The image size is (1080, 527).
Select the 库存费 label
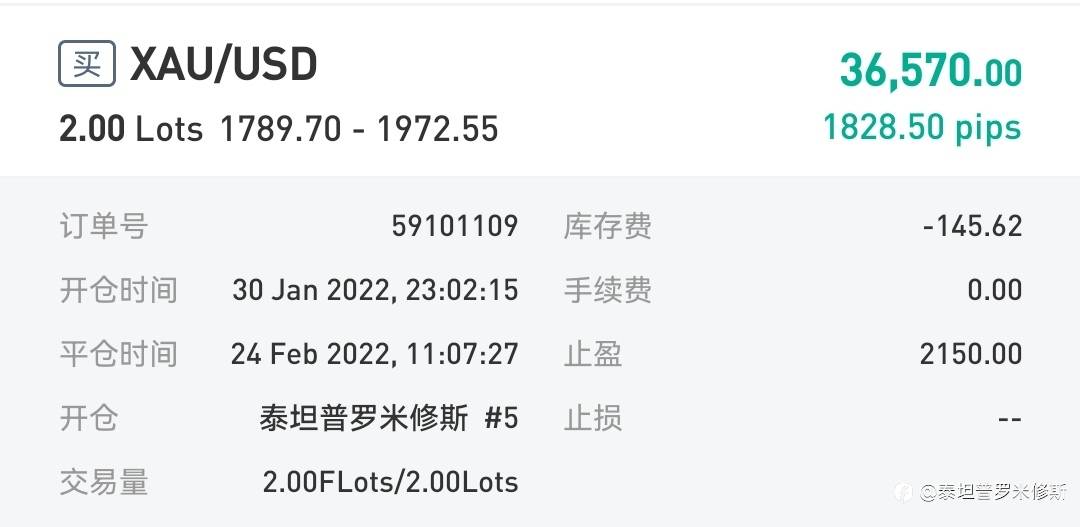[607, 226]
